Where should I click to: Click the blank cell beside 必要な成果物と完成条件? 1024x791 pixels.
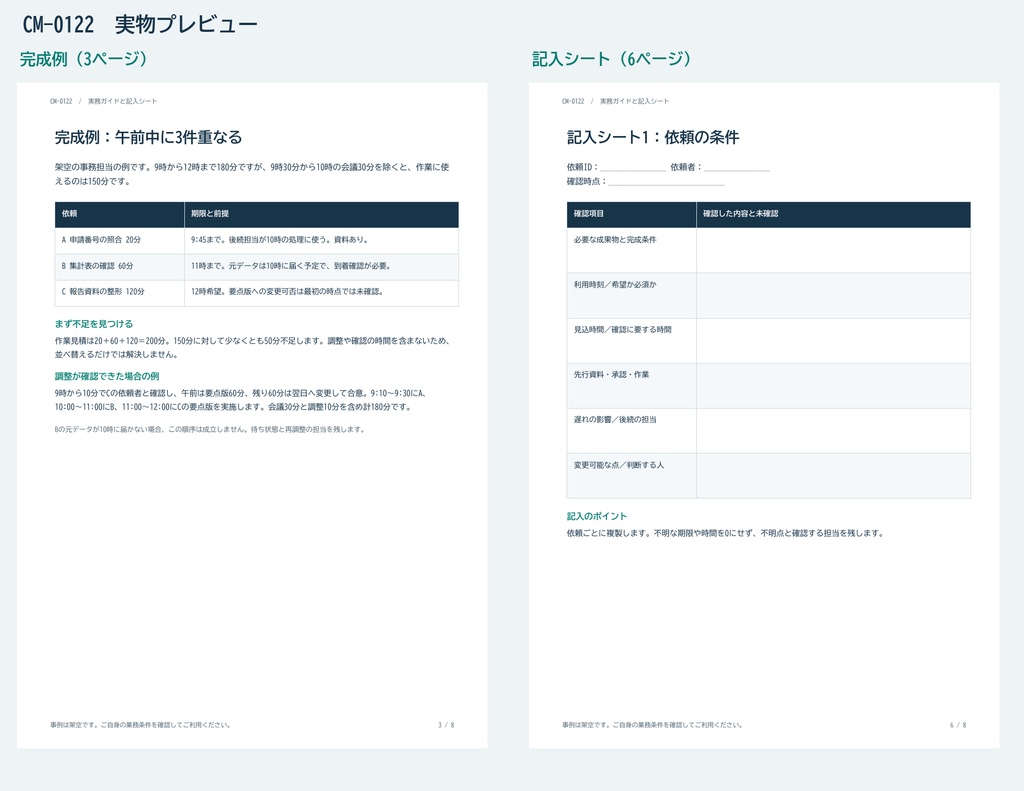pyautogui.click(x=833, y=250)
